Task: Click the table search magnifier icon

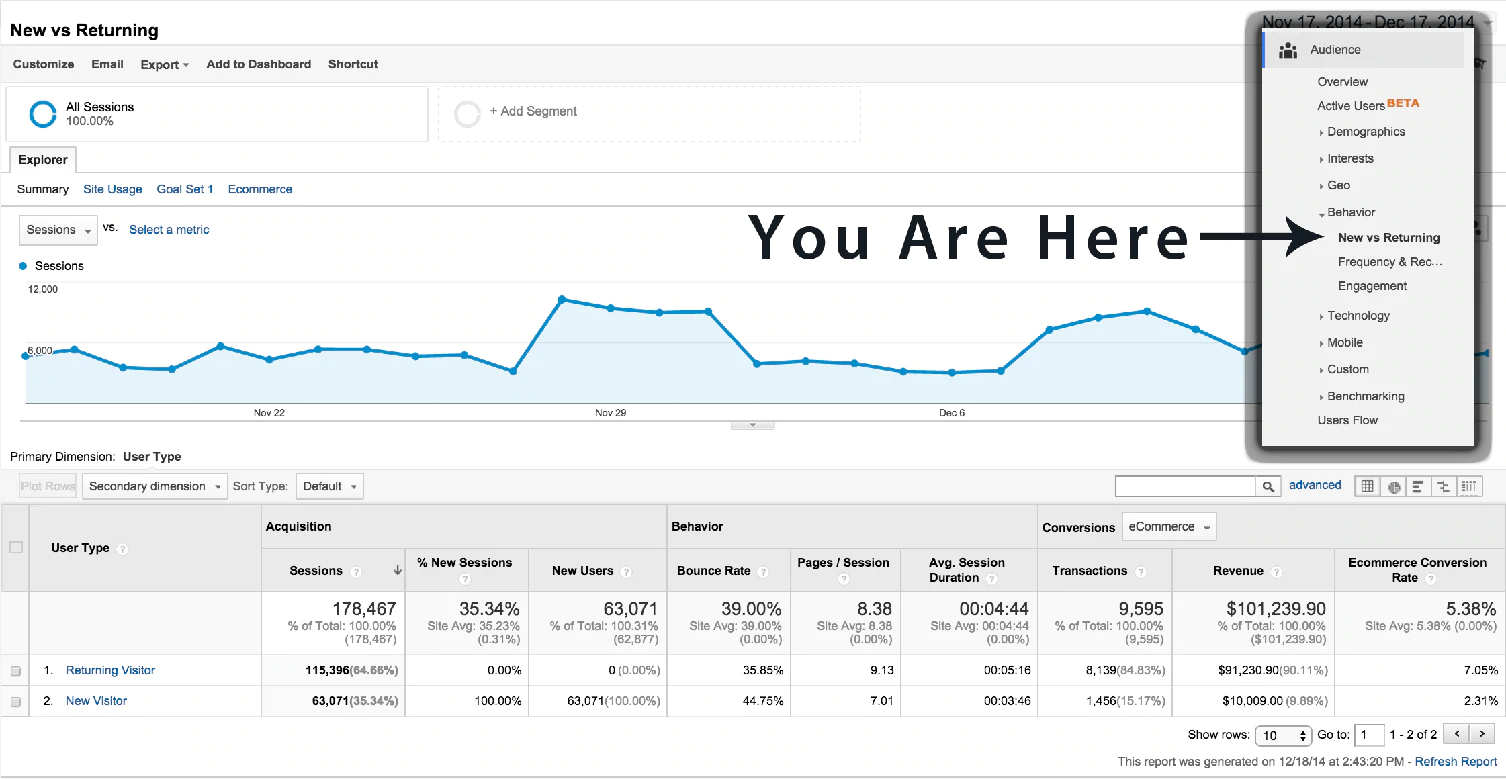Action: point(1268,486)
